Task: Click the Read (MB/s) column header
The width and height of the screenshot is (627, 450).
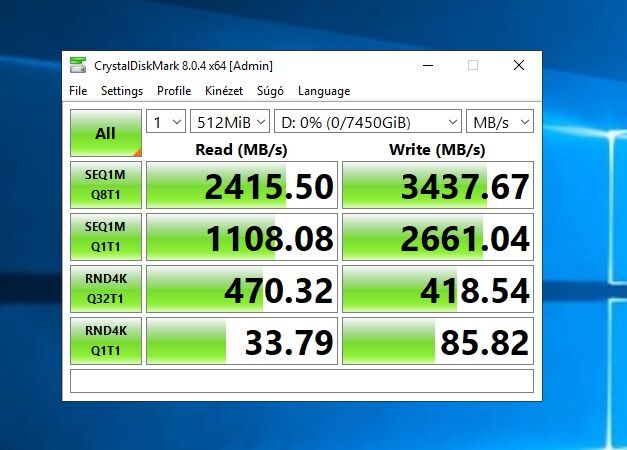Action: click(x=242, y=150)
